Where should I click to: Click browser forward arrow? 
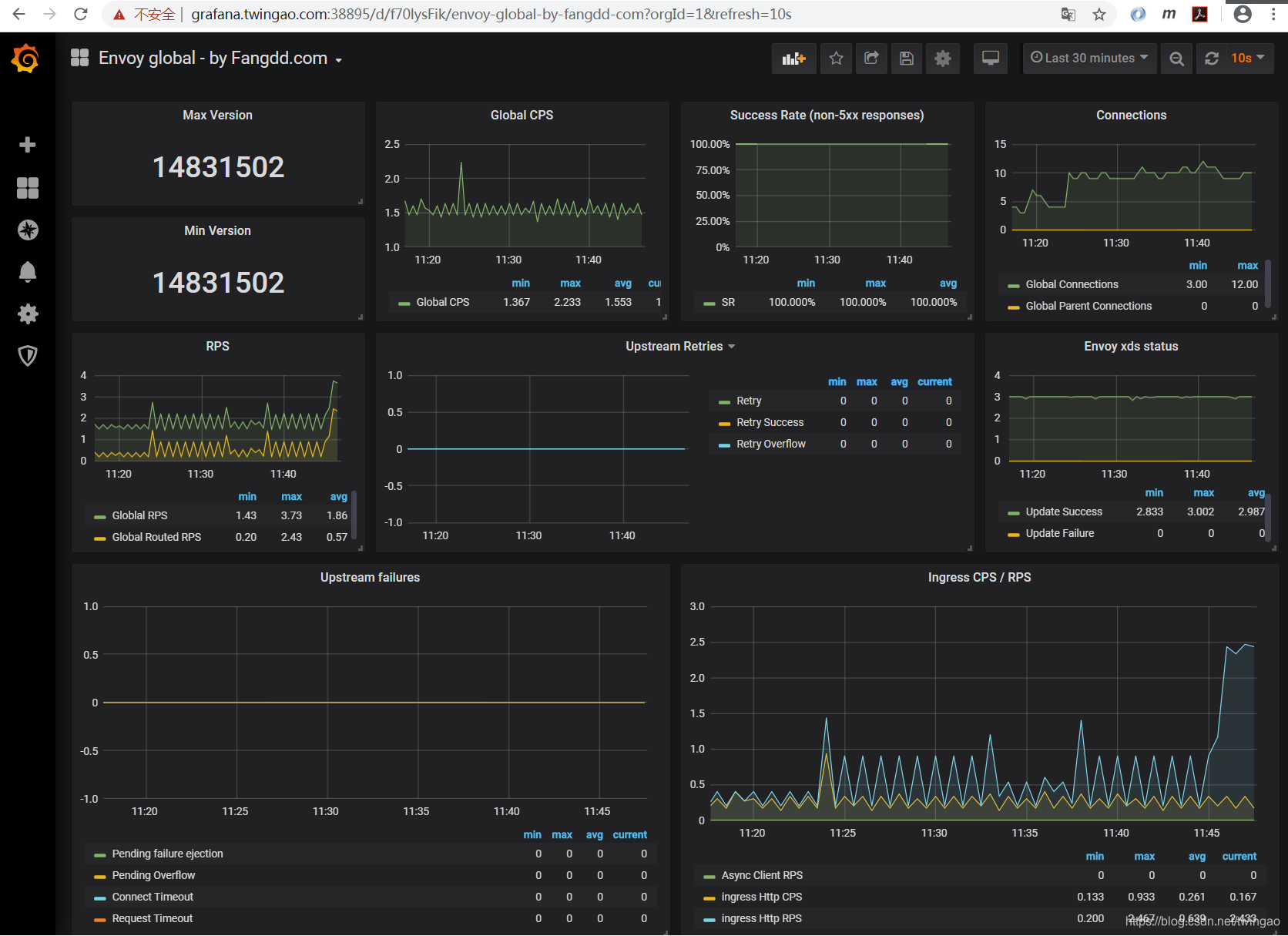tap(49, 14)
